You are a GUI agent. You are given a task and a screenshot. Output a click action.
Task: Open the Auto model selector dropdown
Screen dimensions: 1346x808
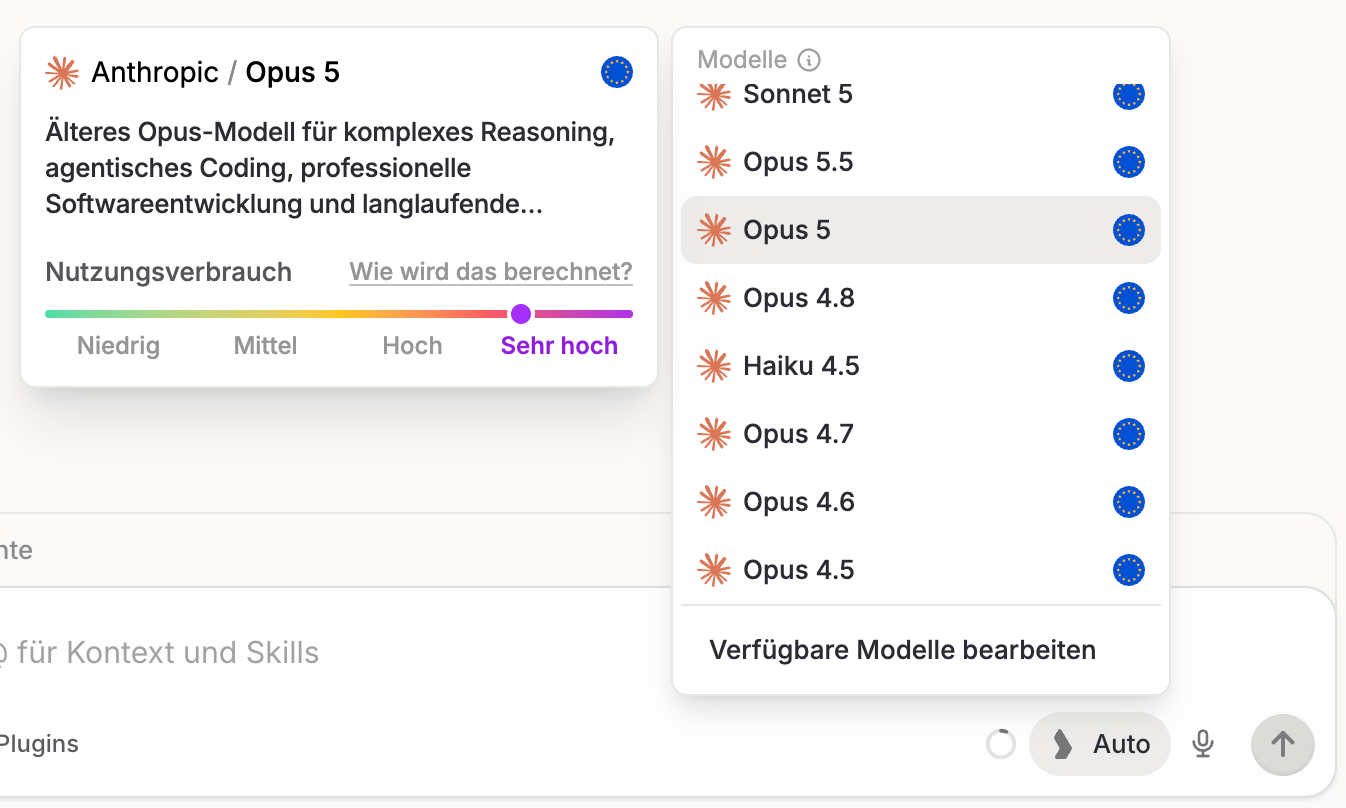point(1100,744)
